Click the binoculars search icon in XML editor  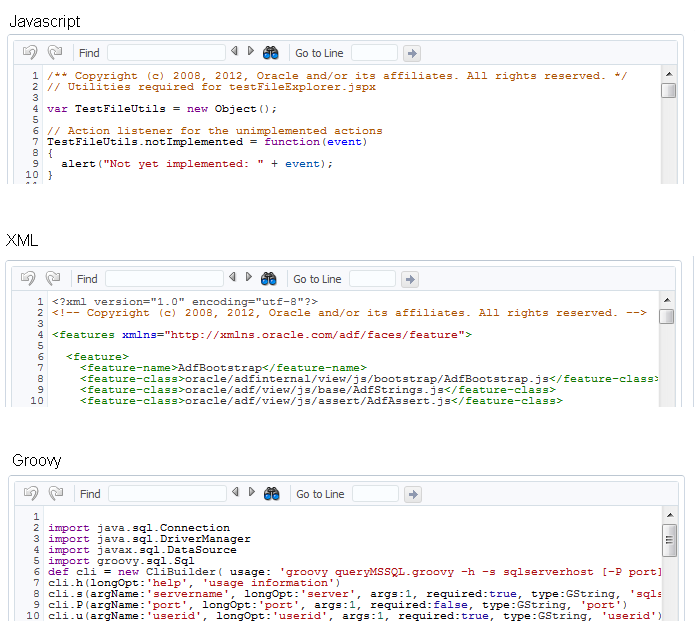(269, 279)
